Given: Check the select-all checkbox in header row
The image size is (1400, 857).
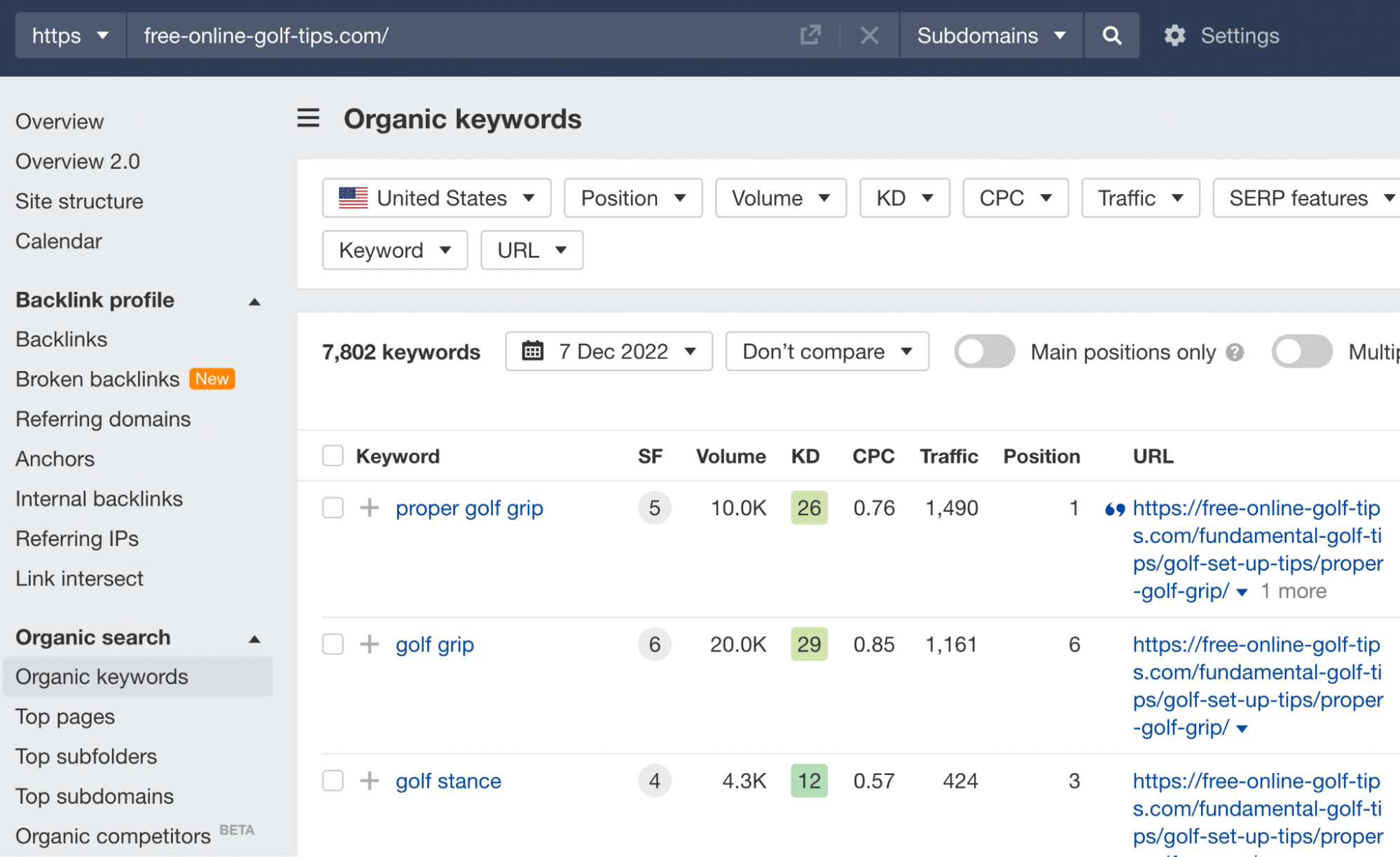Looking at the screenshot, I should click(x=332, y=456).
